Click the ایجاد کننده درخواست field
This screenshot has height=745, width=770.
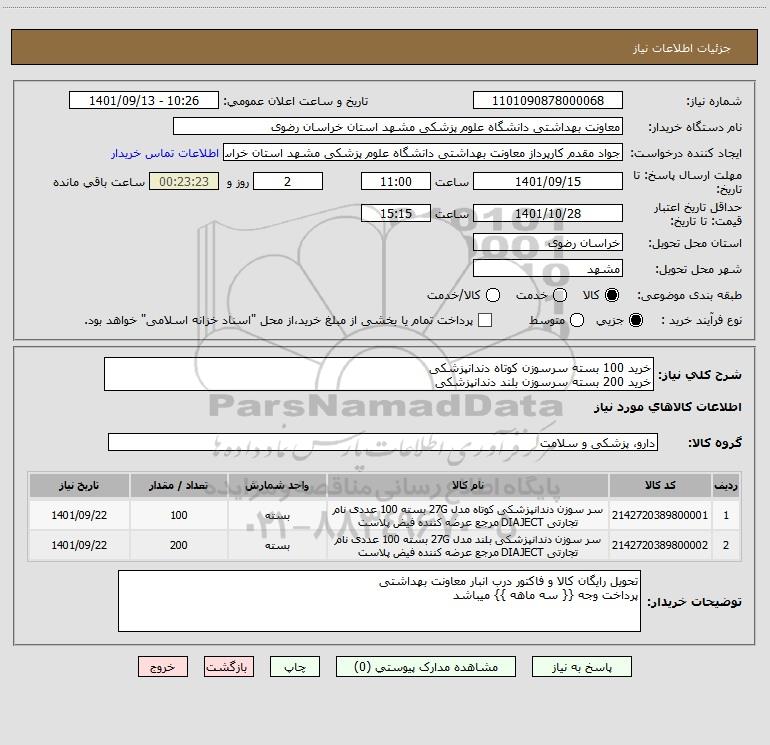click(x=423, y=153)
